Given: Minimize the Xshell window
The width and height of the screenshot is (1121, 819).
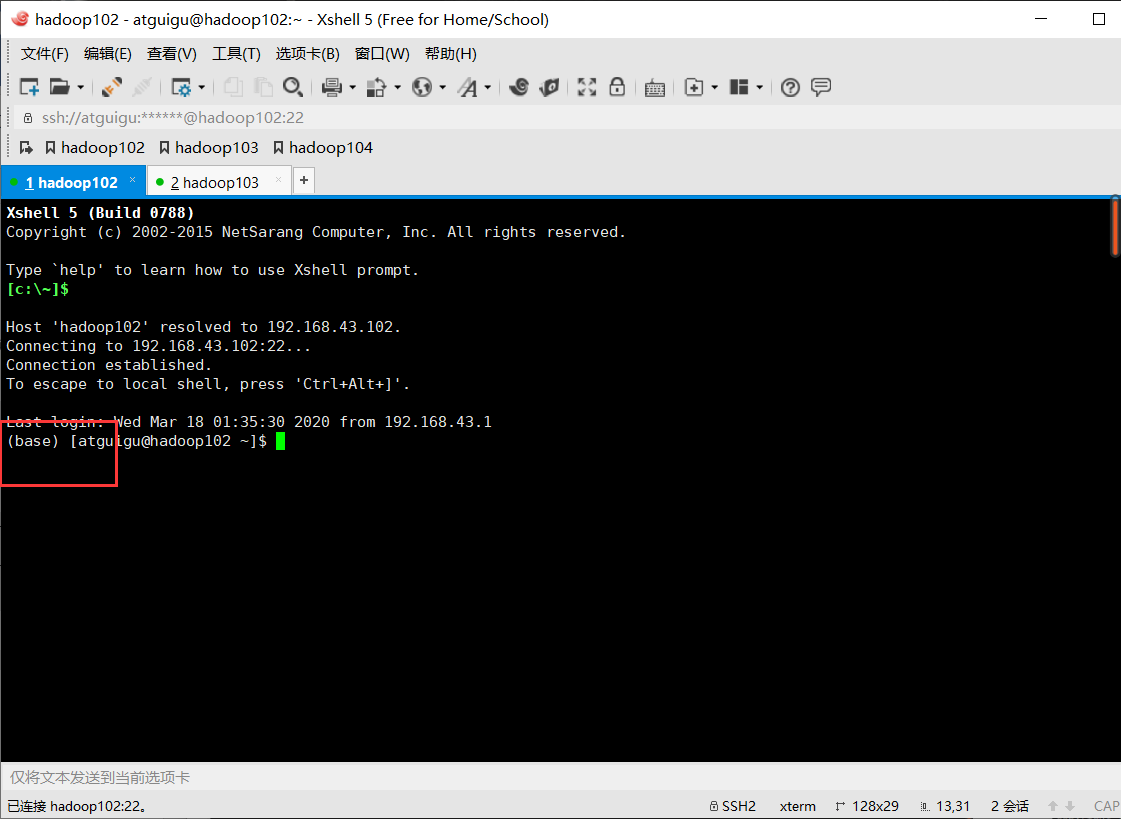Looking at the screenshot, I should [1041, 19].
